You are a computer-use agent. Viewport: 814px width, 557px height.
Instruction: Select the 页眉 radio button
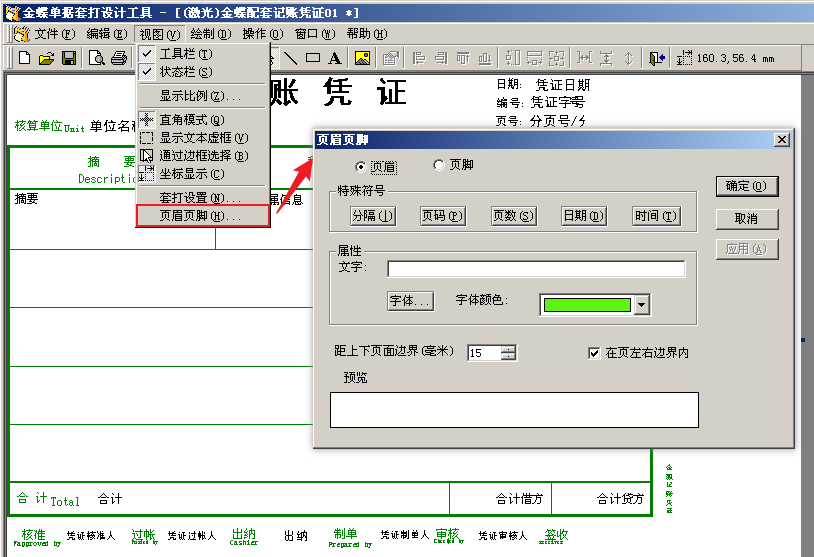(x=361, y=166)
